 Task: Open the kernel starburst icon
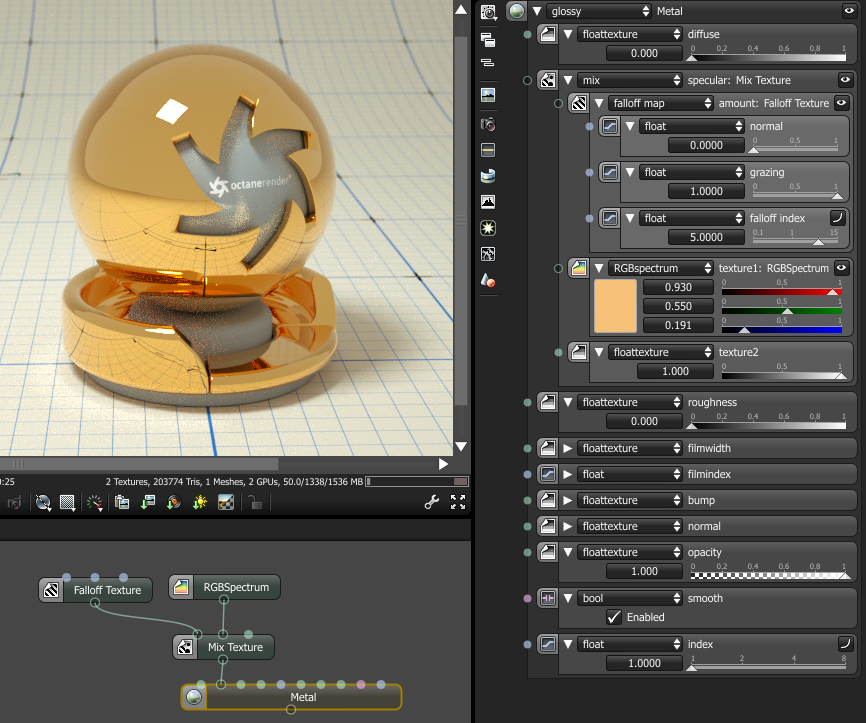(x=488, y=228)
